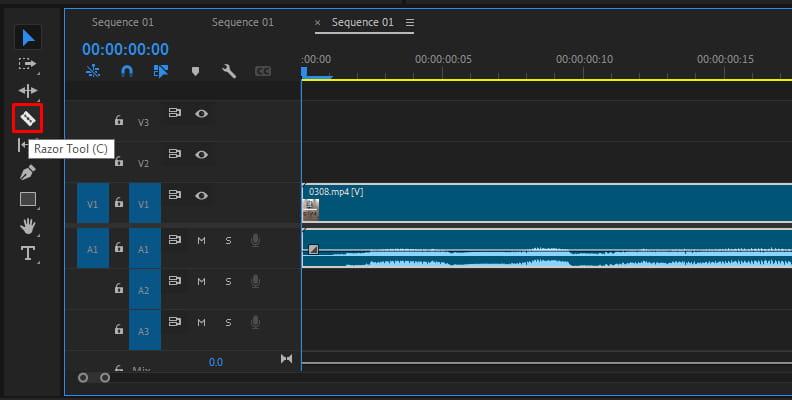Toggle V1 source patching button

(x=93, y=204)
